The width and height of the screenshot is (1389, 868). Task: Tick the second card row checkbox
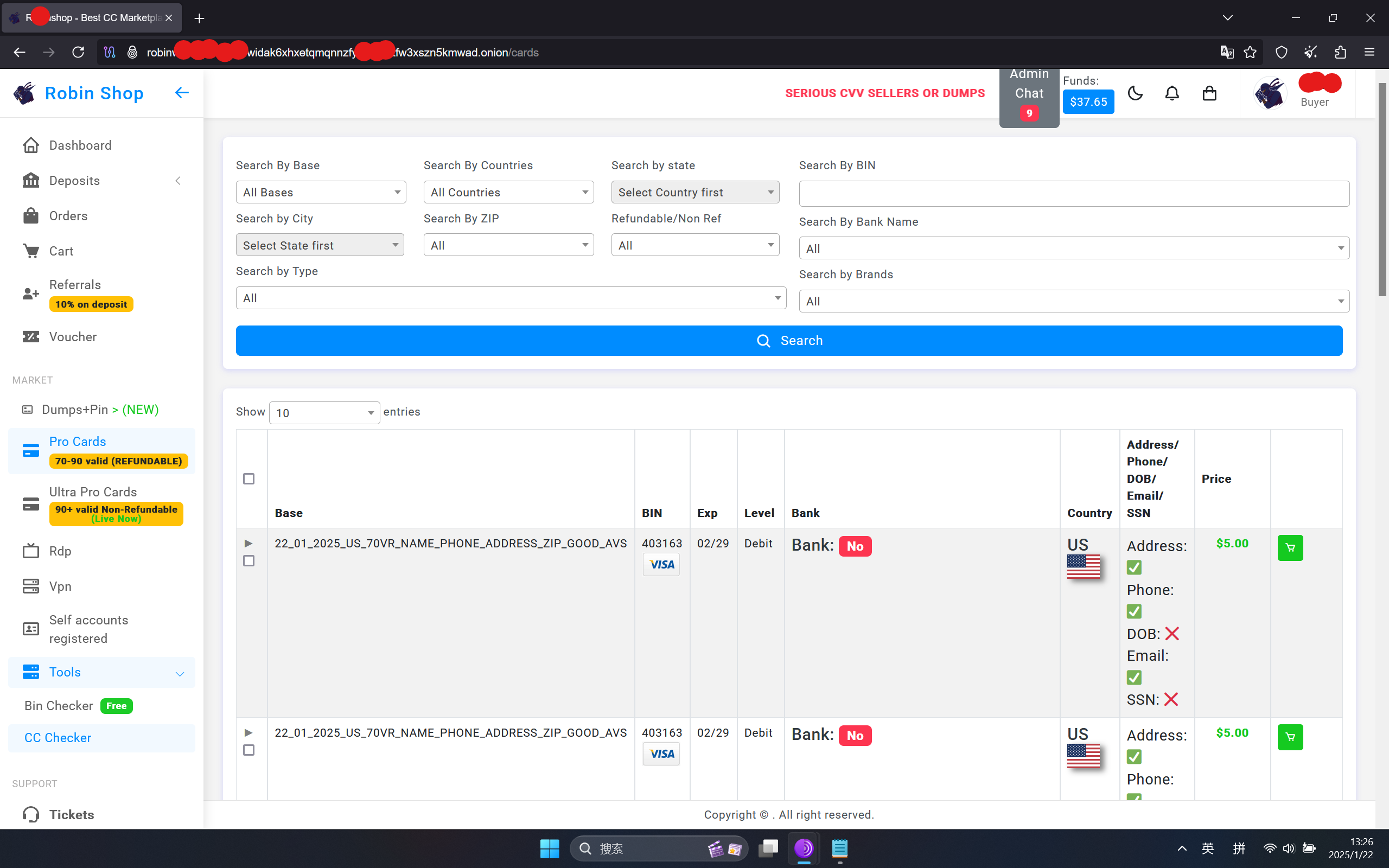tap(249, 750)
